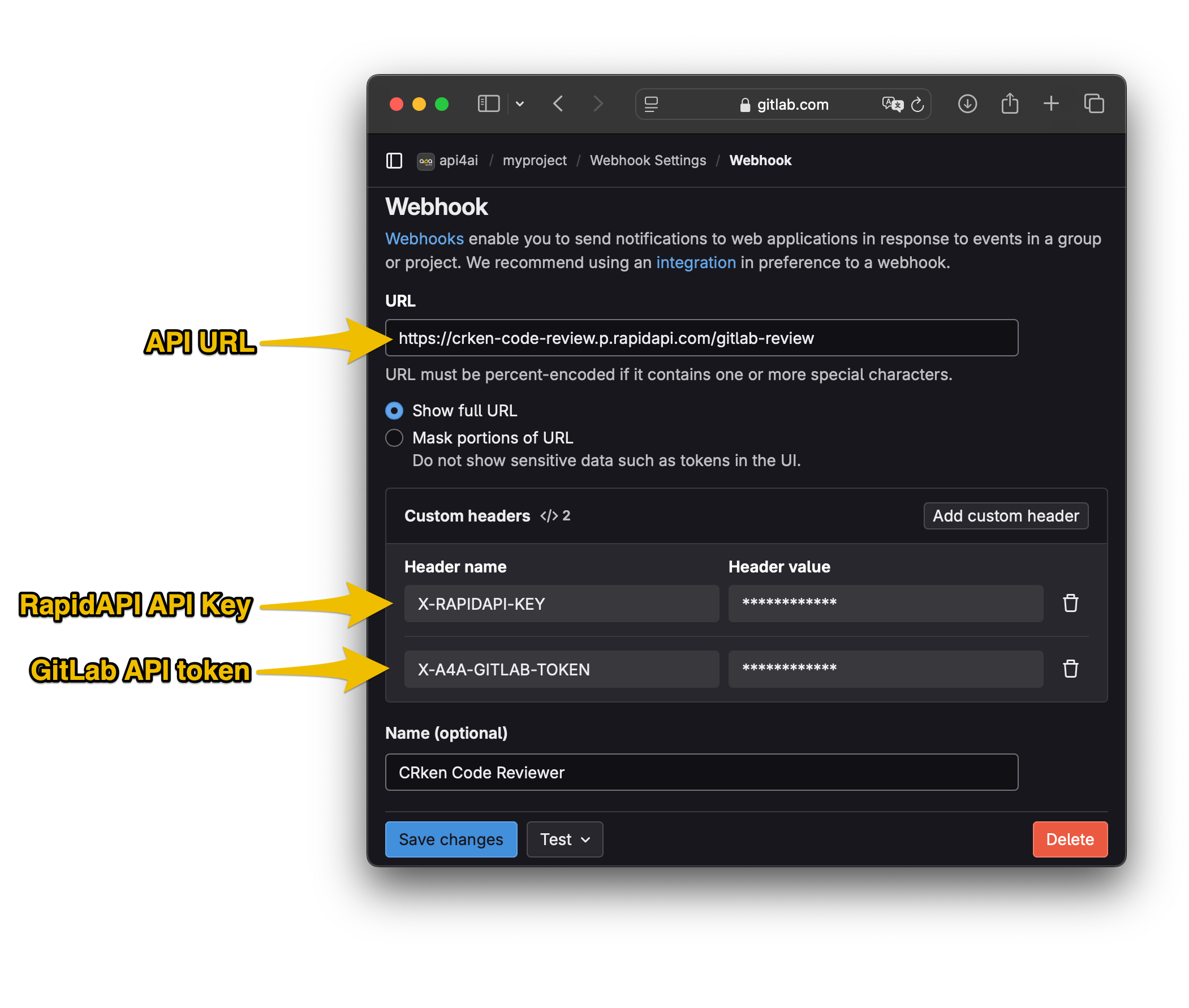This screenshot has width=1189, height=1008.
Task: Click Add custom header button
Action: click(x=1005, y=516)
